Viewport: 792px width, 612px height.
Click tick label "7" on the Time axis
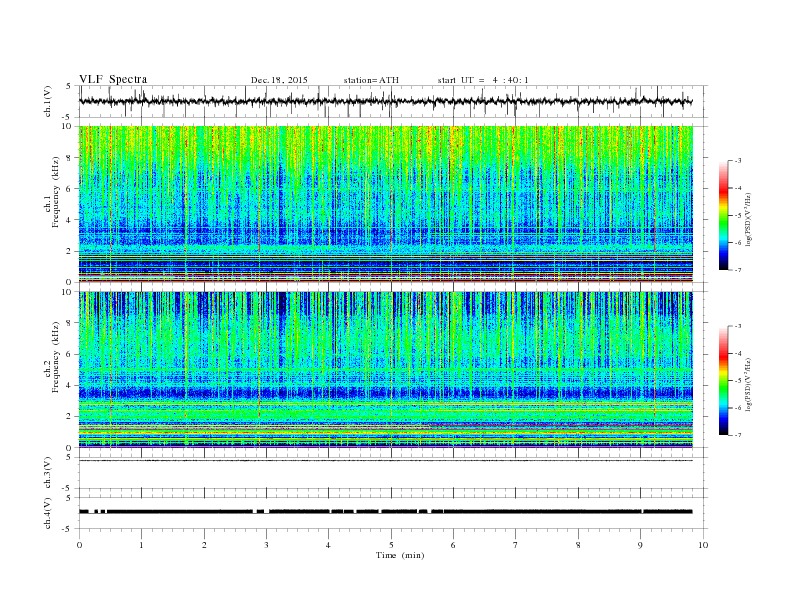(x=515, y=545)
